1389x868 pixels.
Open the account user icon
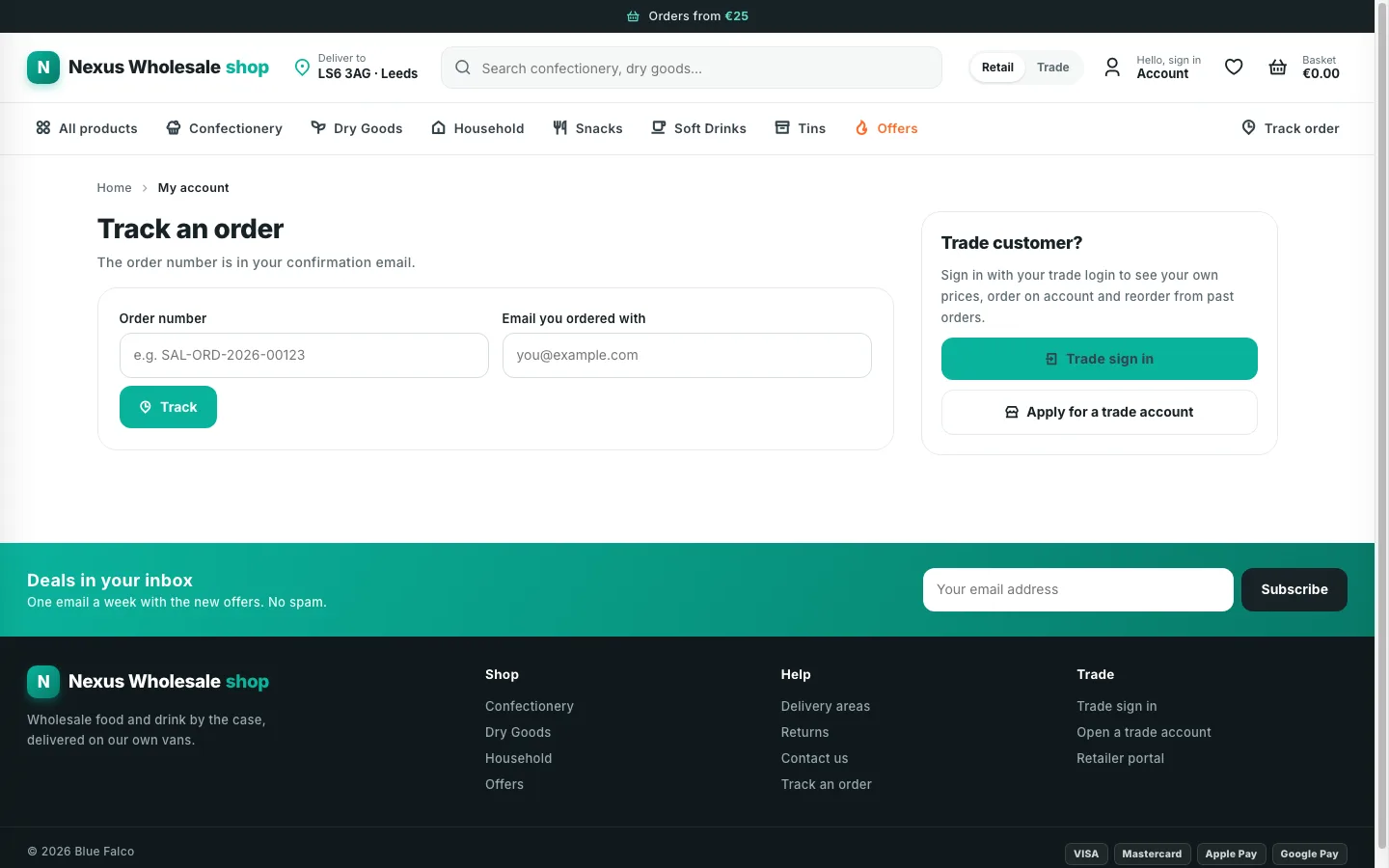tap(1112, 67)
